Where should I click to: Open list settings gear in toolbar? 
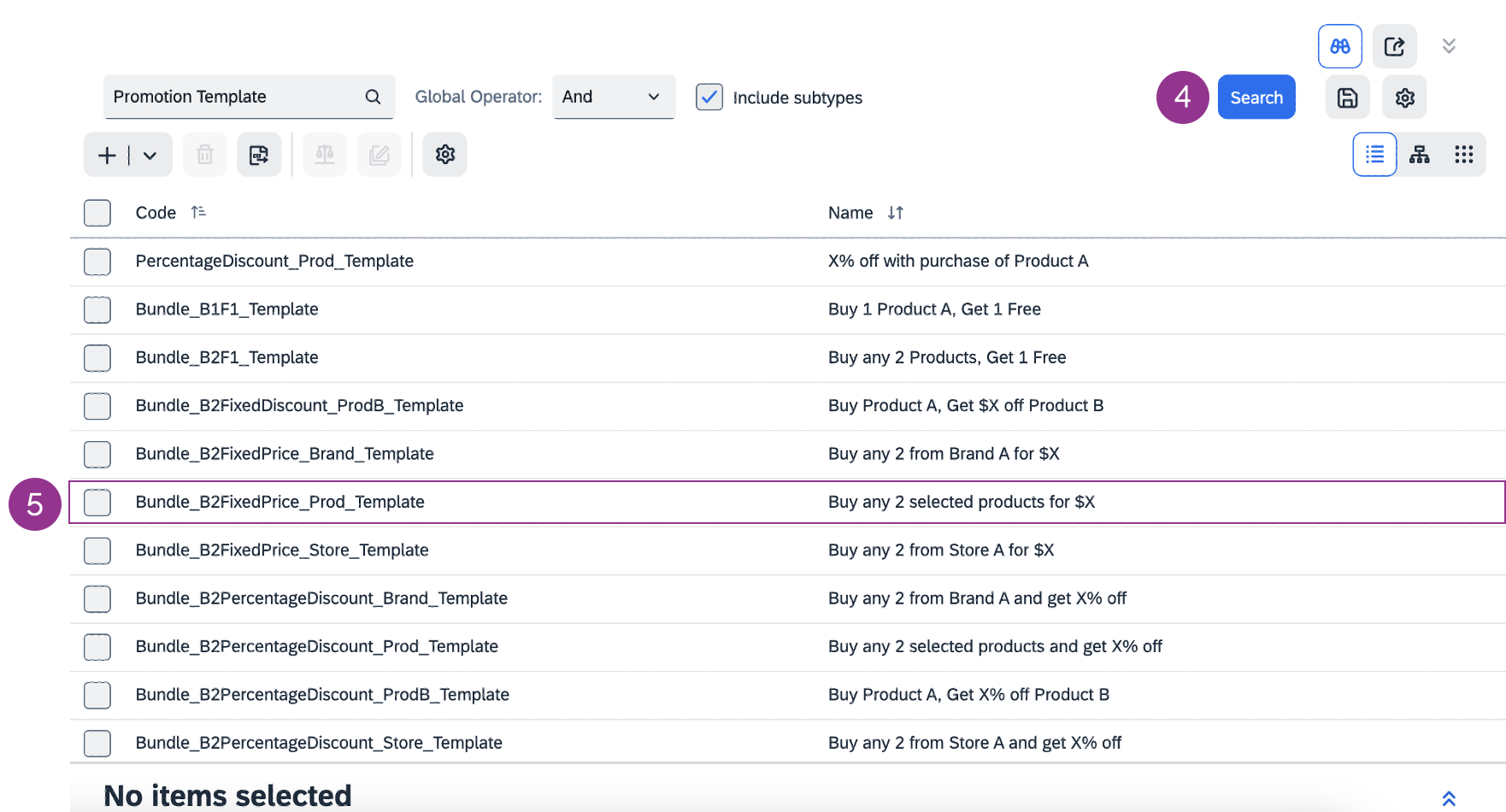[445, 155]
